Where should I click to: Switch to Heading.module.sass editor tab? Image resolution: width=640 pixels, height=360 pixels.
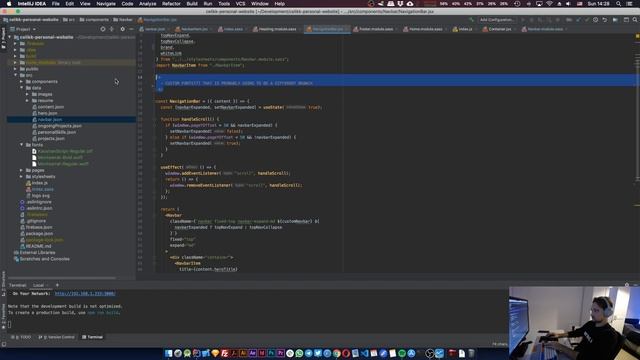(x=278, y=29)
